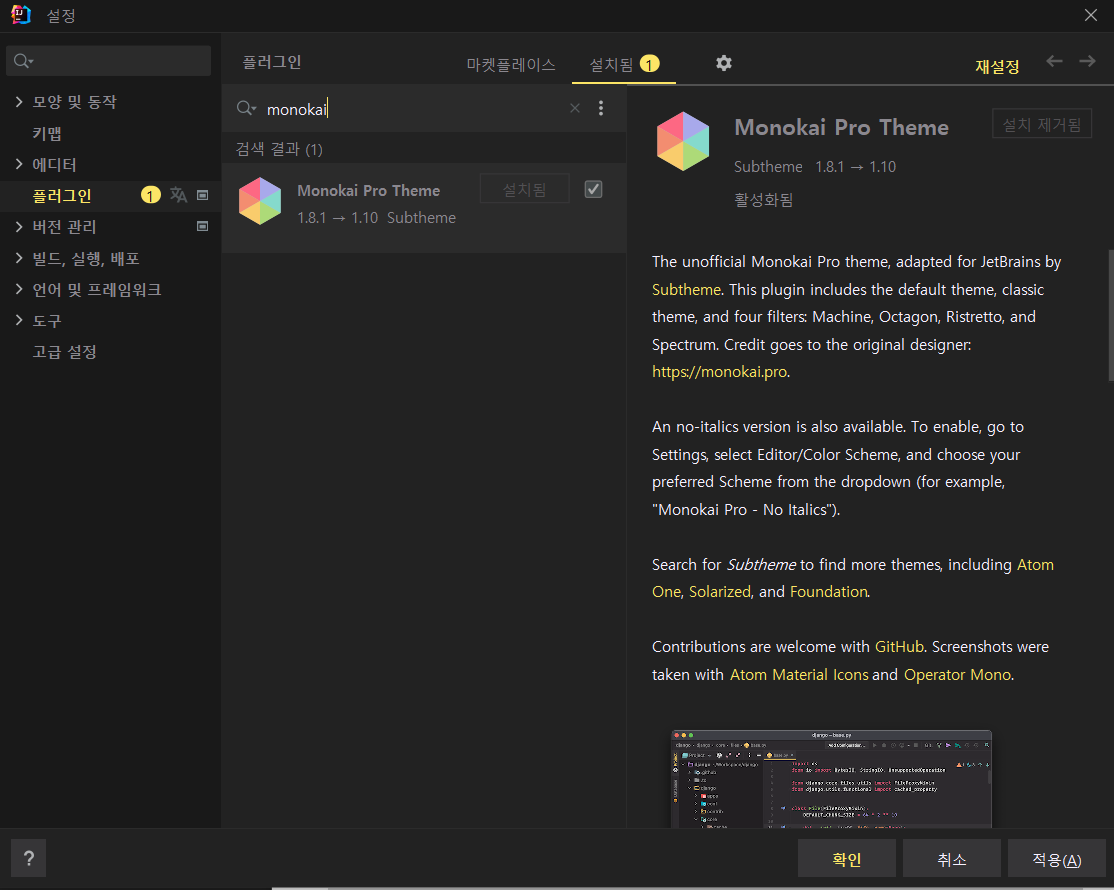Expand 모양 및 동작 settings section
The width and height of the screenshot is (1114, 890).
click(x=19, y=102)
